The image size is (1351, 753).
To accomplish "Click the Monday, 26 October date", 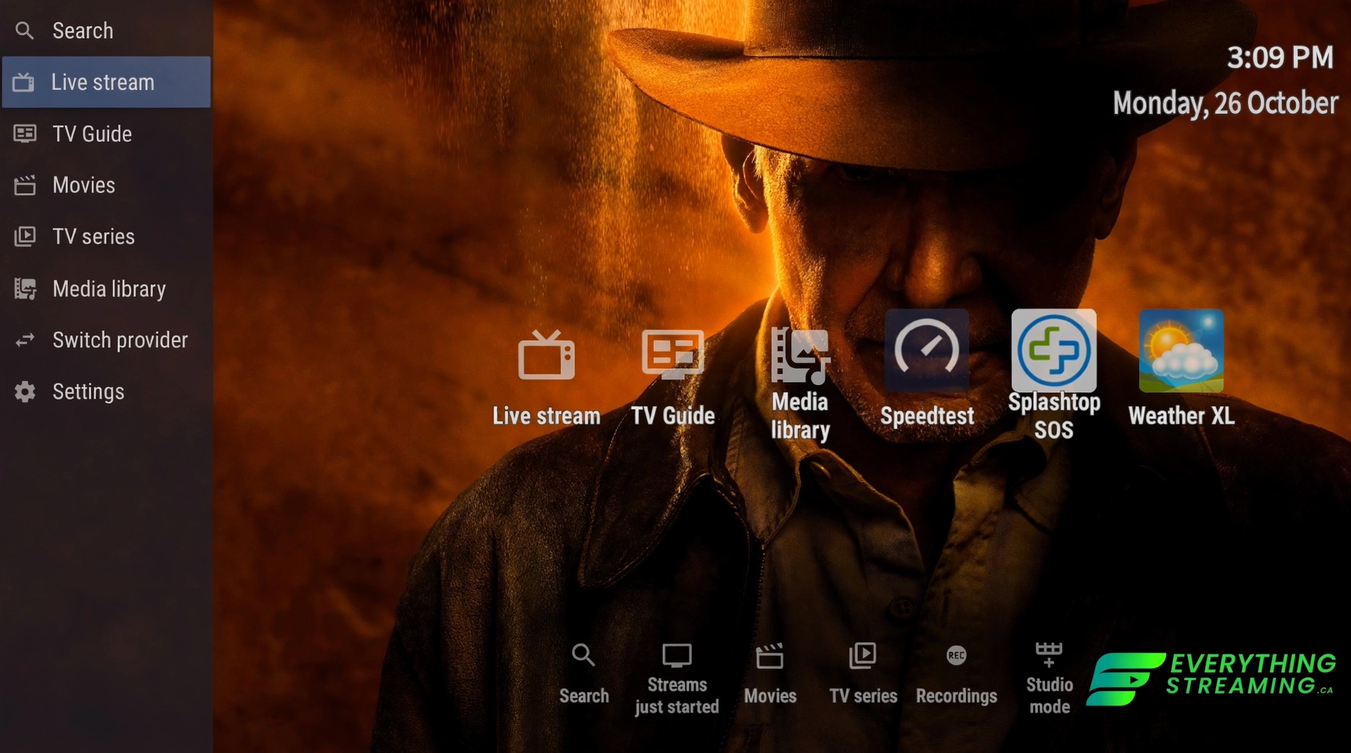I will [x=1225, y=103].
